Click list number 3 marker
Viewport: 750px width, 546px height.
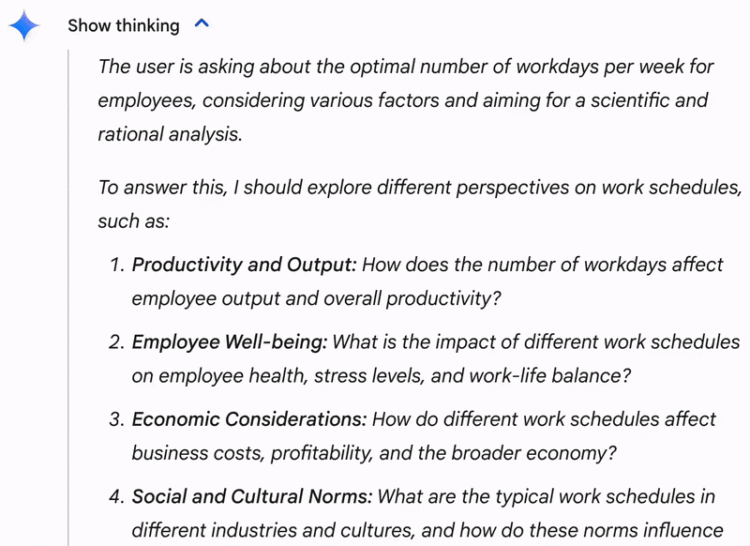[117, 420]
